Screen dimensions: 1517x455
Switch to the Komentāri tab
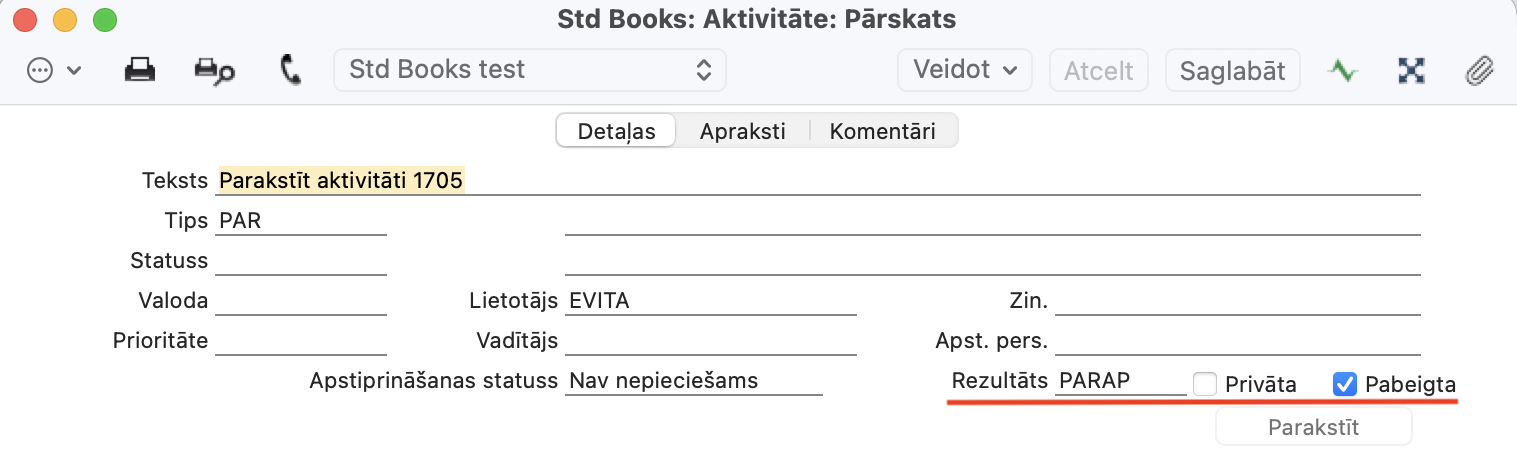[882, 131]
